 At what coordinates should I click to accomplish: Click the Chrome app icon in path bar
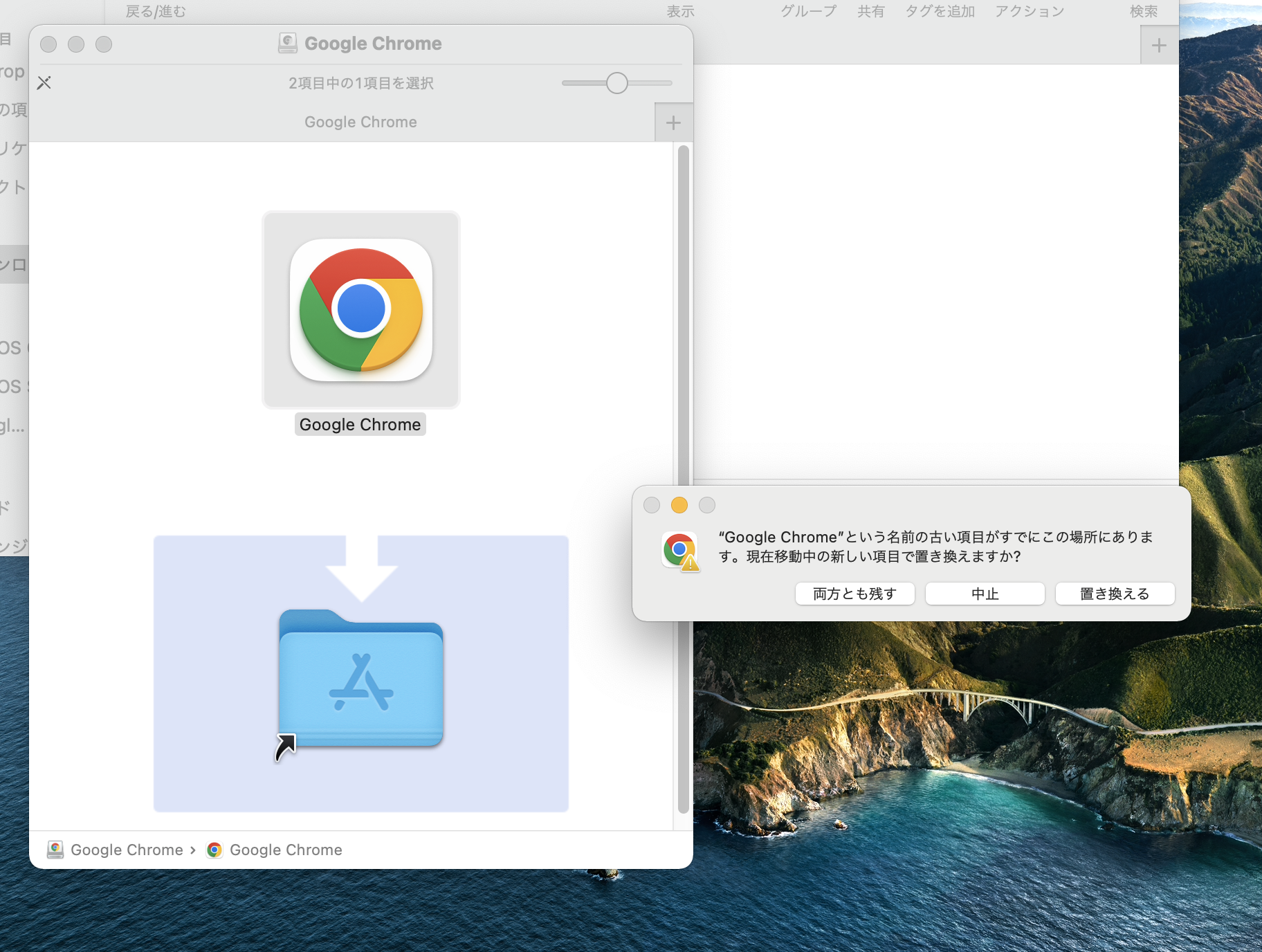coord(214,850)
